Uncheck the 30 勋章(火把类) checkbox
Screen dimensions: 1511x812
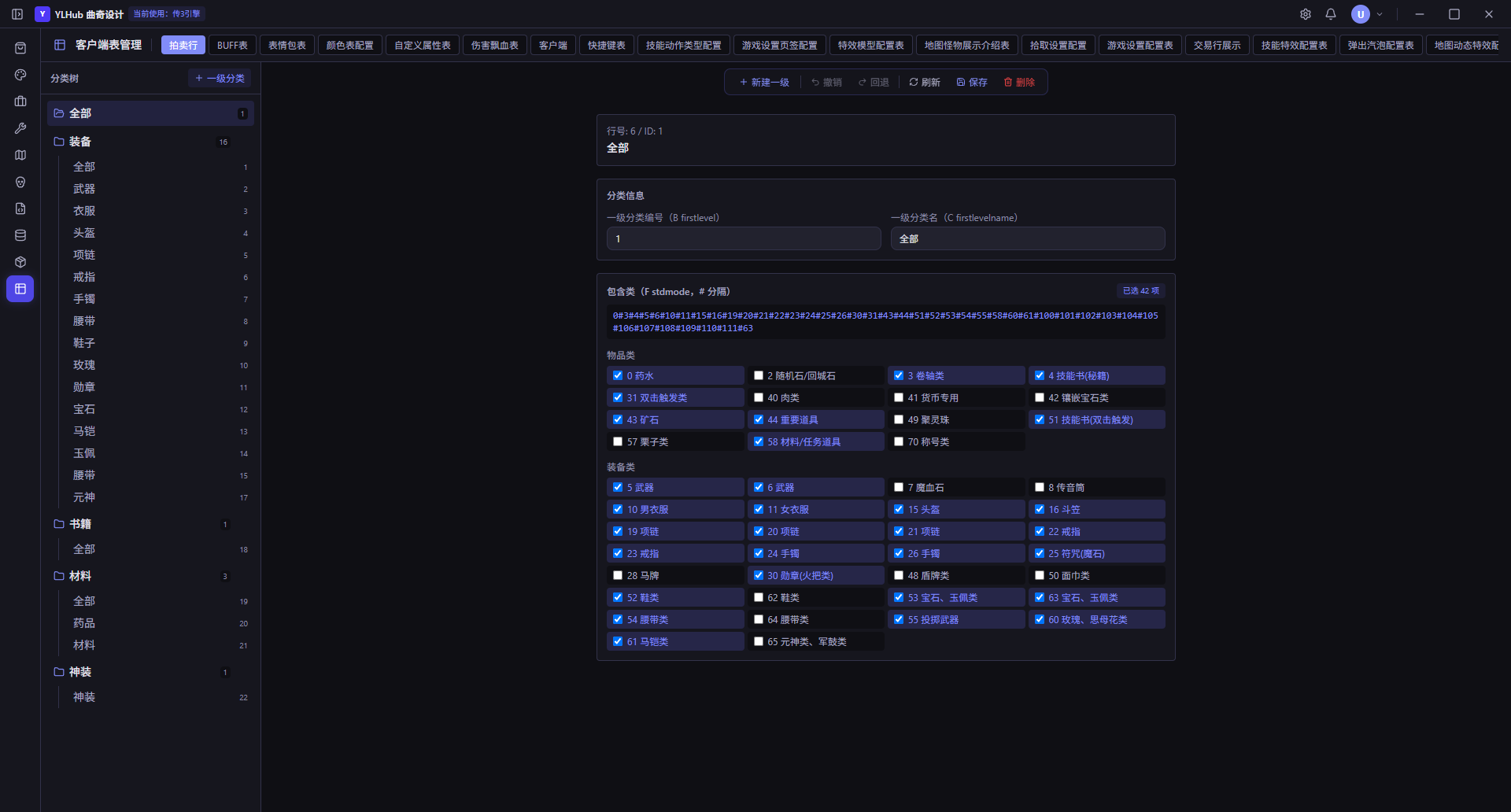759,575
